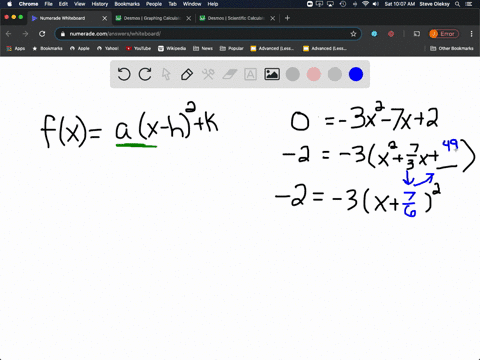
Task: Select the pen drawing tool
Action: [187, 74]
